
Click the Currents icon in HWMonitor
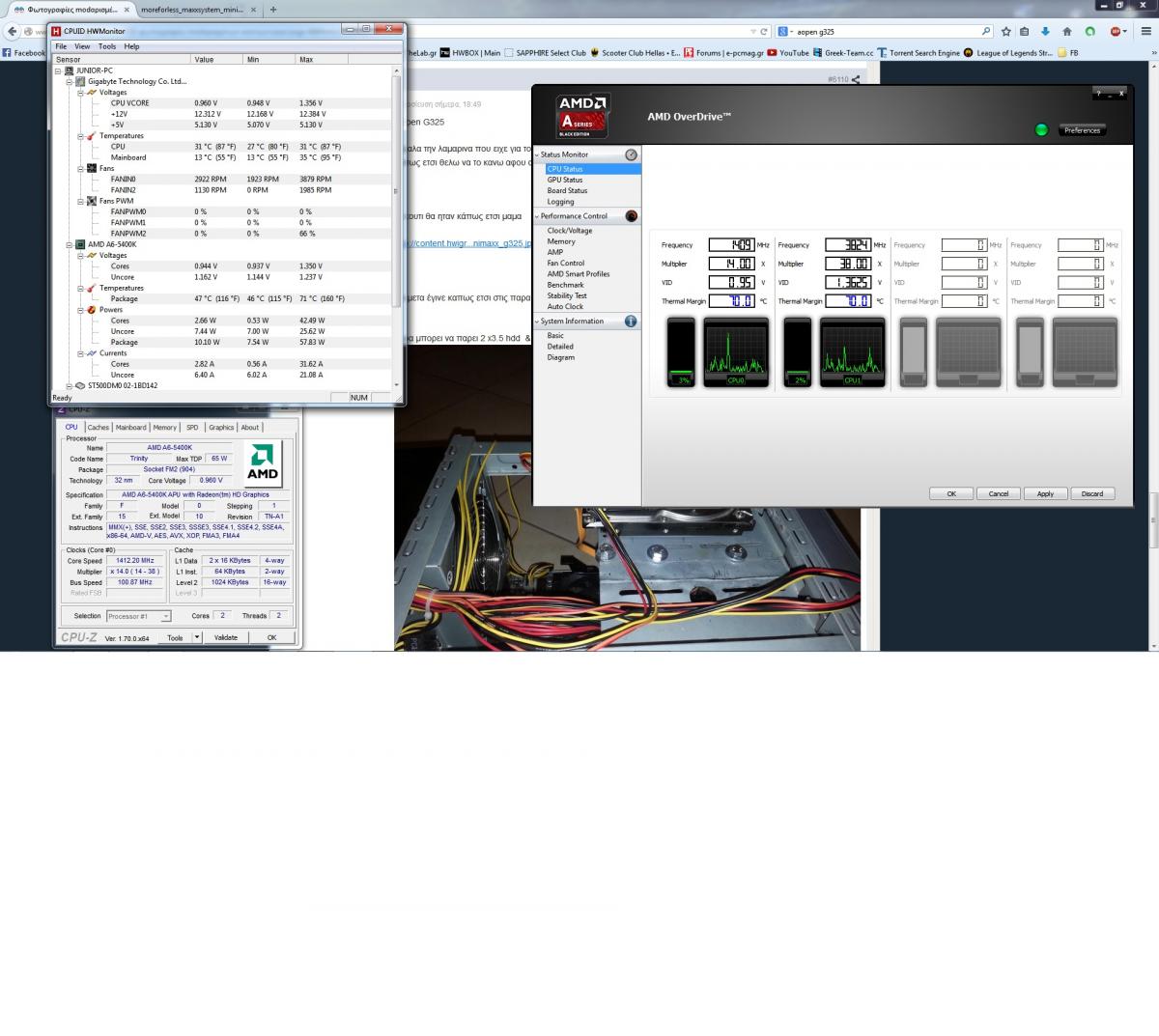pyautogui.click(x=92, y=353)
